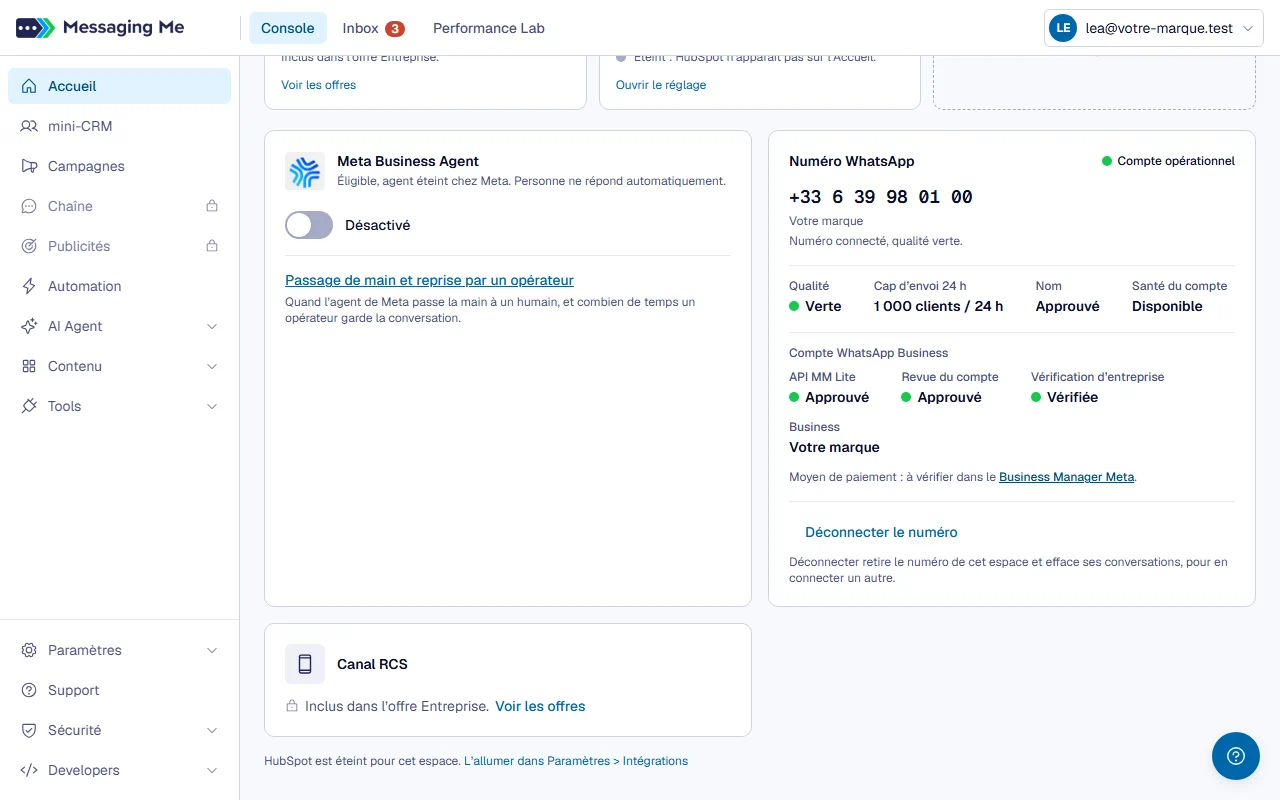The height and width of the screenshot is (800, 1280).
Task: Click the phone number +33 6 39 98 01 00
Action: (881, 197)
